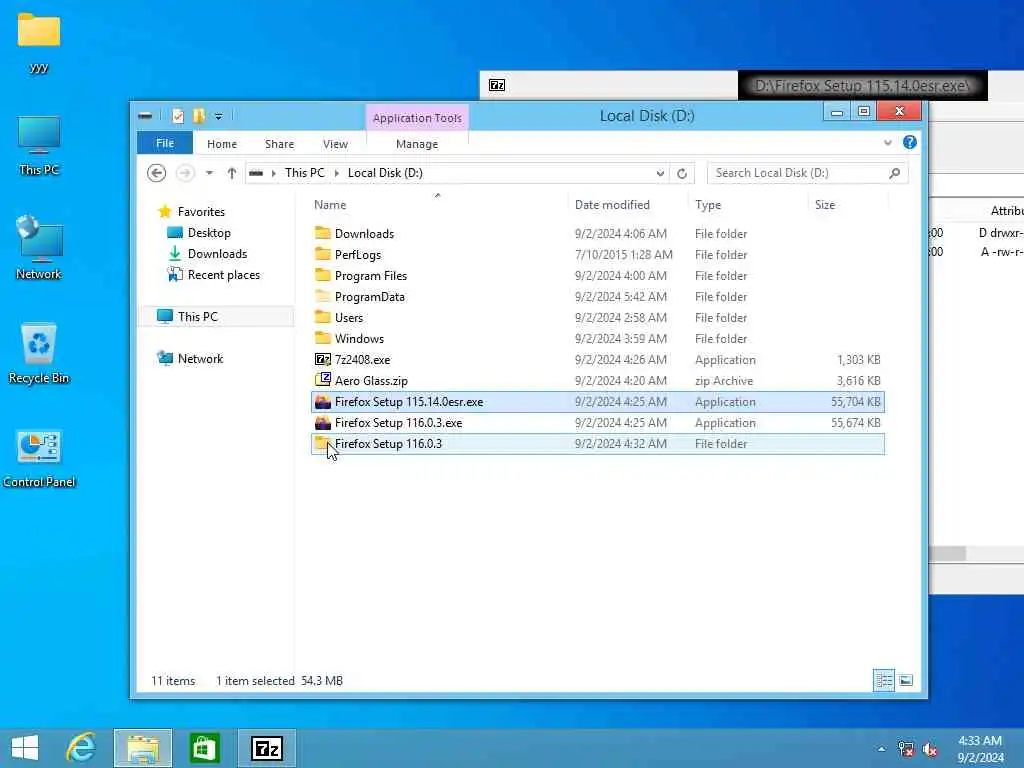1024x768 pixels.
Task: Go up one folder level
Action: (x=232, y=173)
